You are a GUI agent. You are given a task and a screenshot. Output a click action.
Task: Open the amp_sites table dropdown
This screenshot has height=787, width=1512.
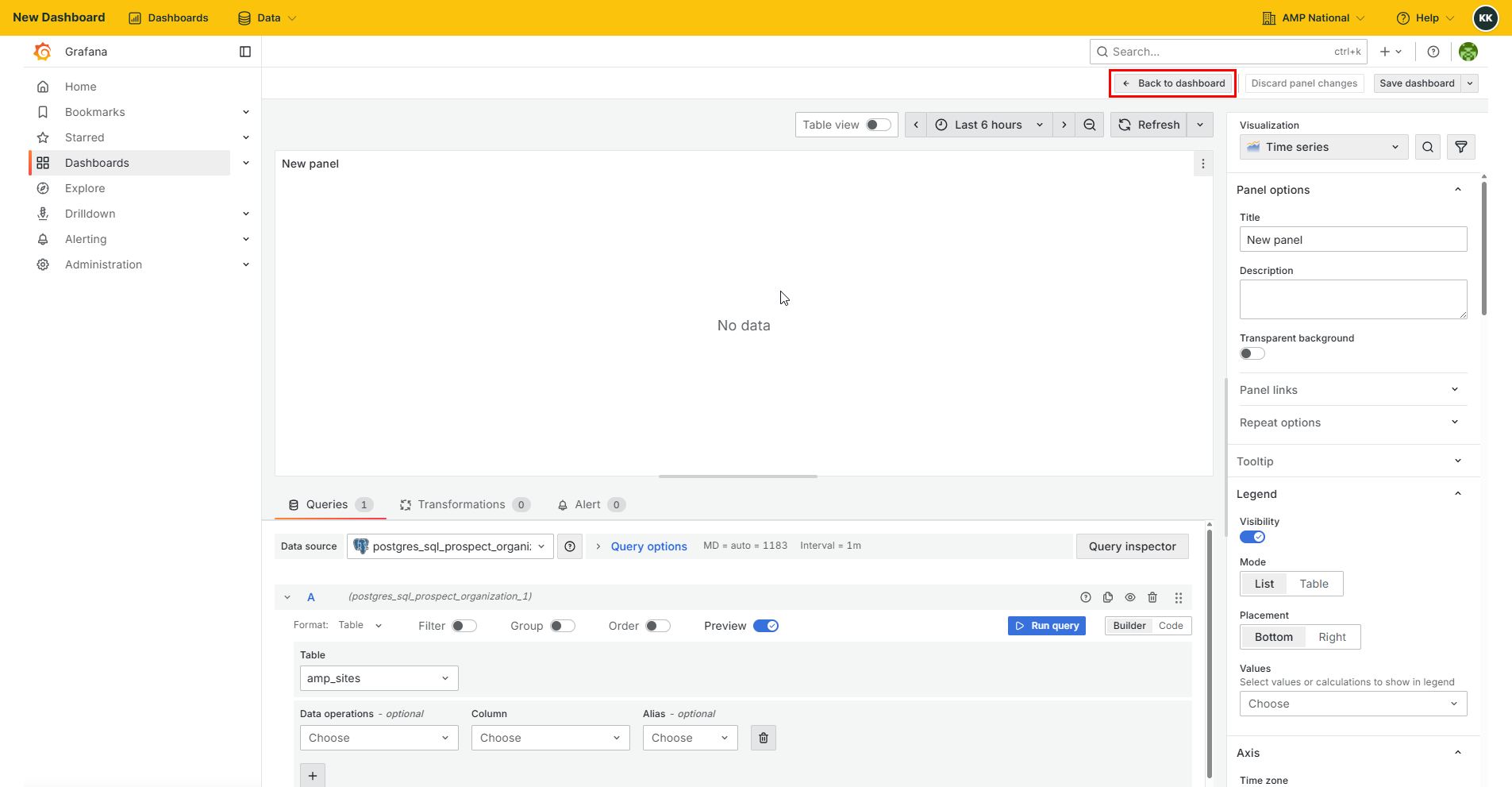tap(379, 678)
